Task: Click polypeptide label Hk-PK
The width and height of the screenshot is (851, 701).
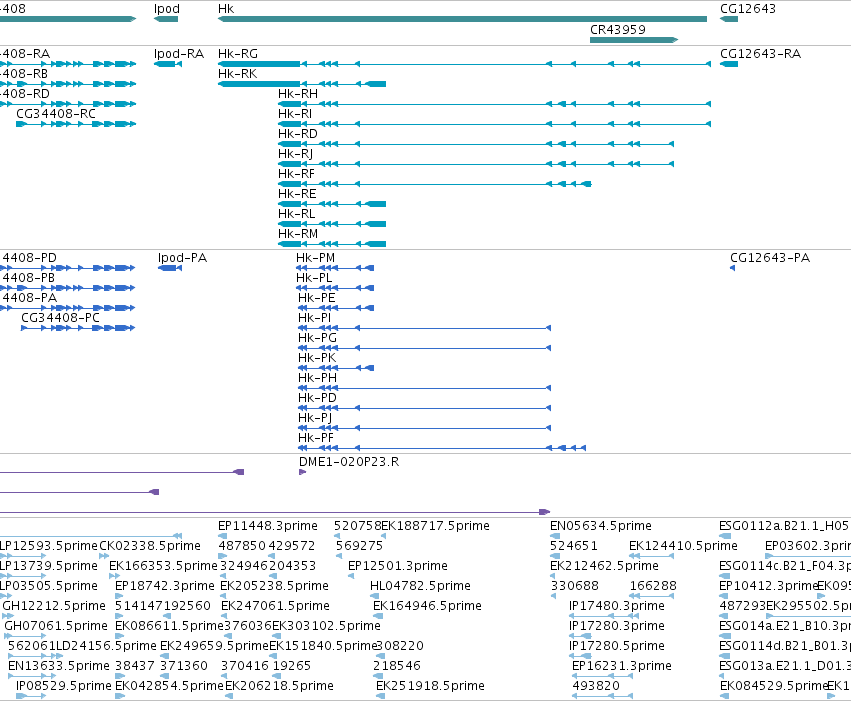Action: 317,358
